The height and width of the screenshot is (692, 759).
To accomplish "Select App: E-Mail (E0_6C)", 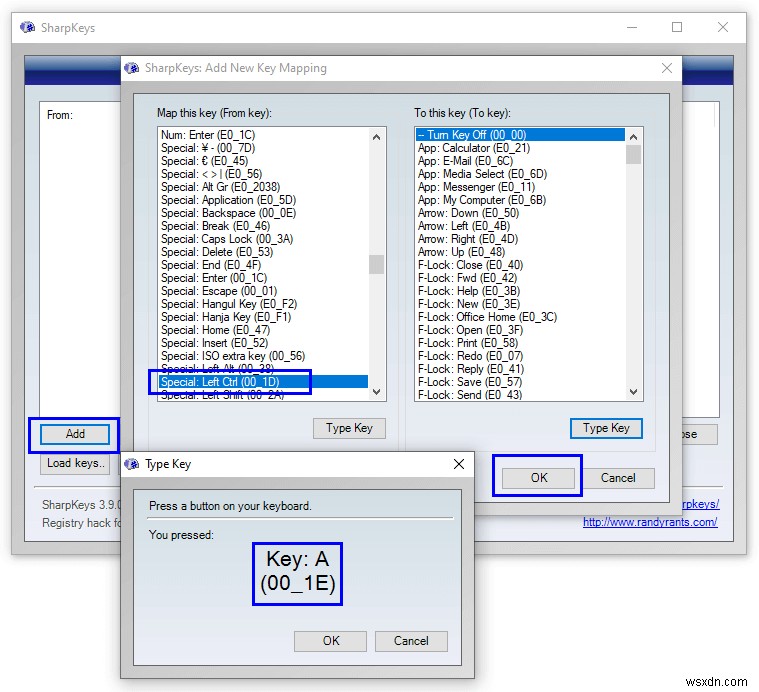I will pos(520,161).
